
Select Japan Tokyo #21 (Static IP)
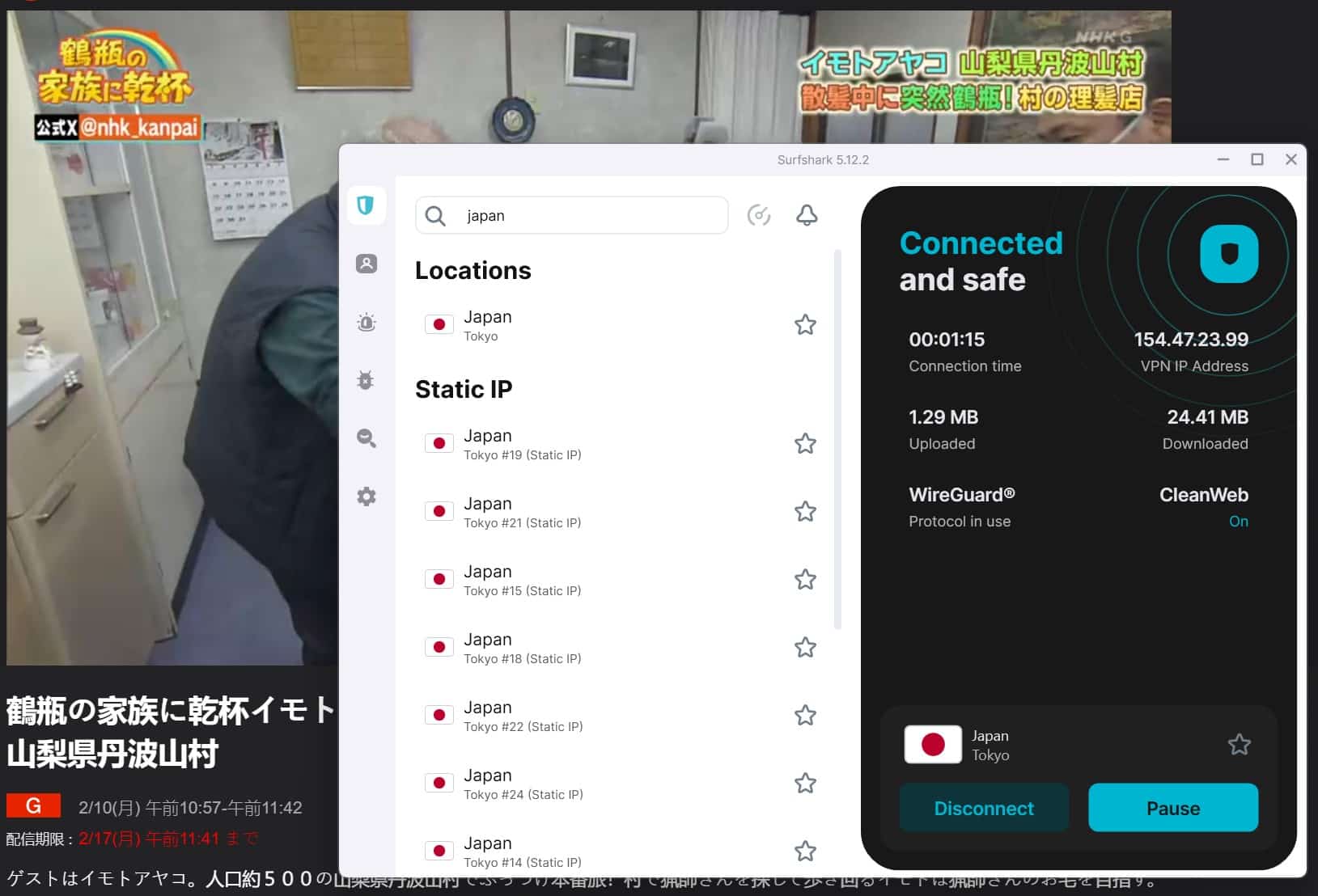point(620,512)
